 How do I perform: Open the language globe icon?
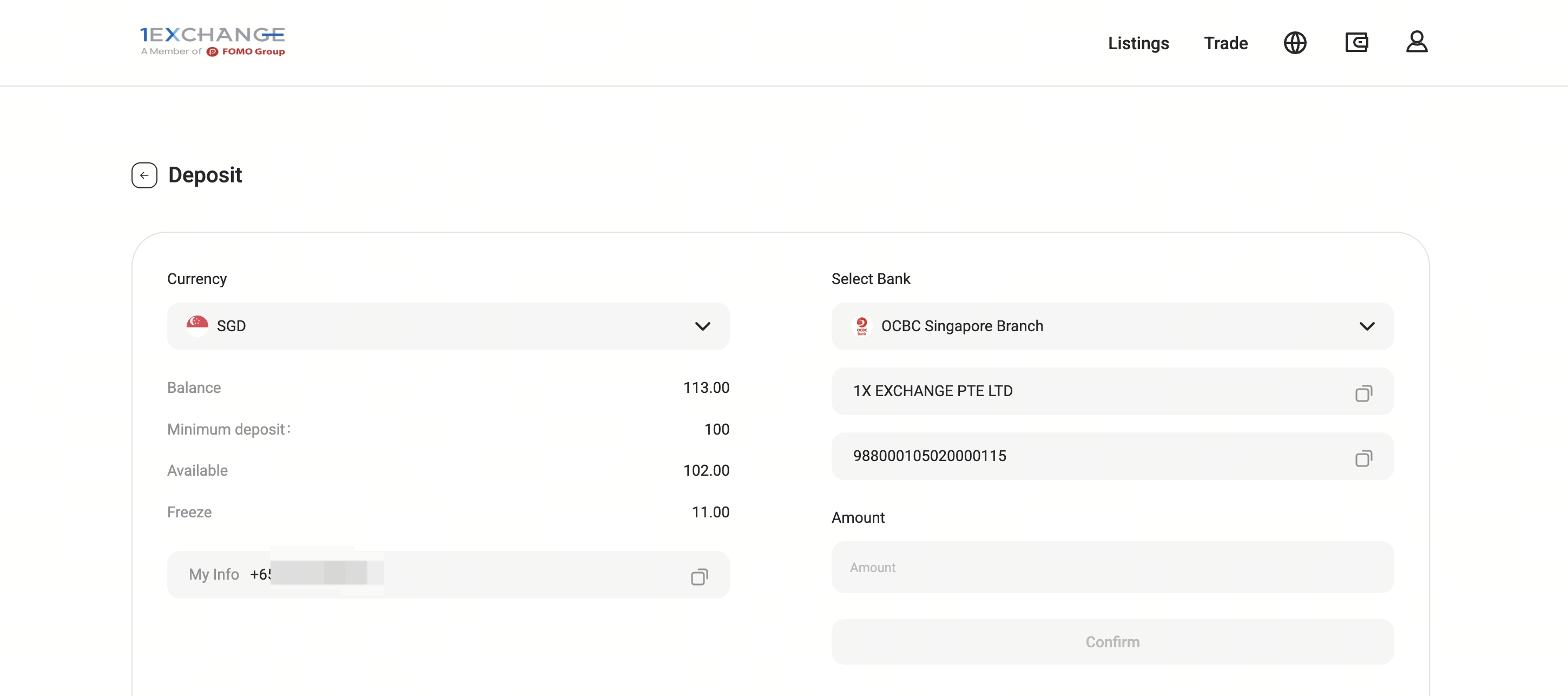[1295, 43]
